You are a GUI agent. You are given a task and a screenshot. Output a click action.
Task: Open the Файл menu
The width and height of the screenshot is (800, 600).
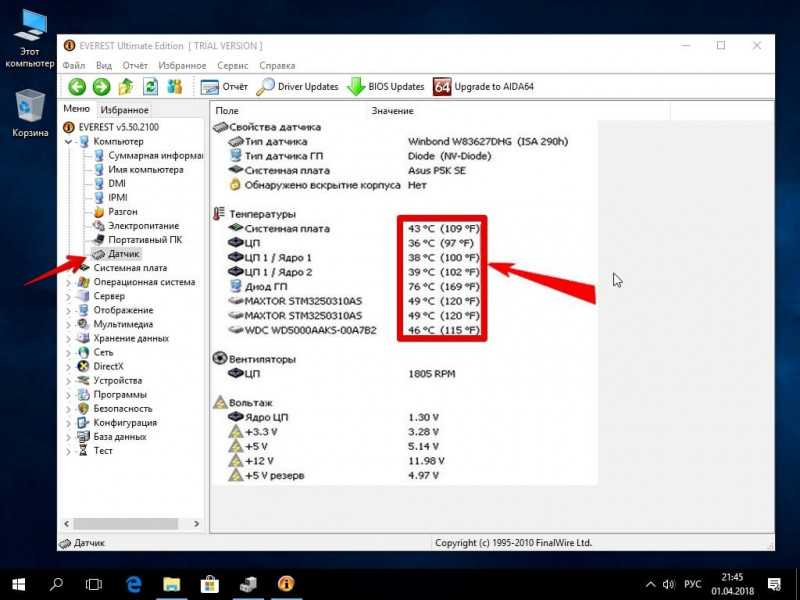73,66
